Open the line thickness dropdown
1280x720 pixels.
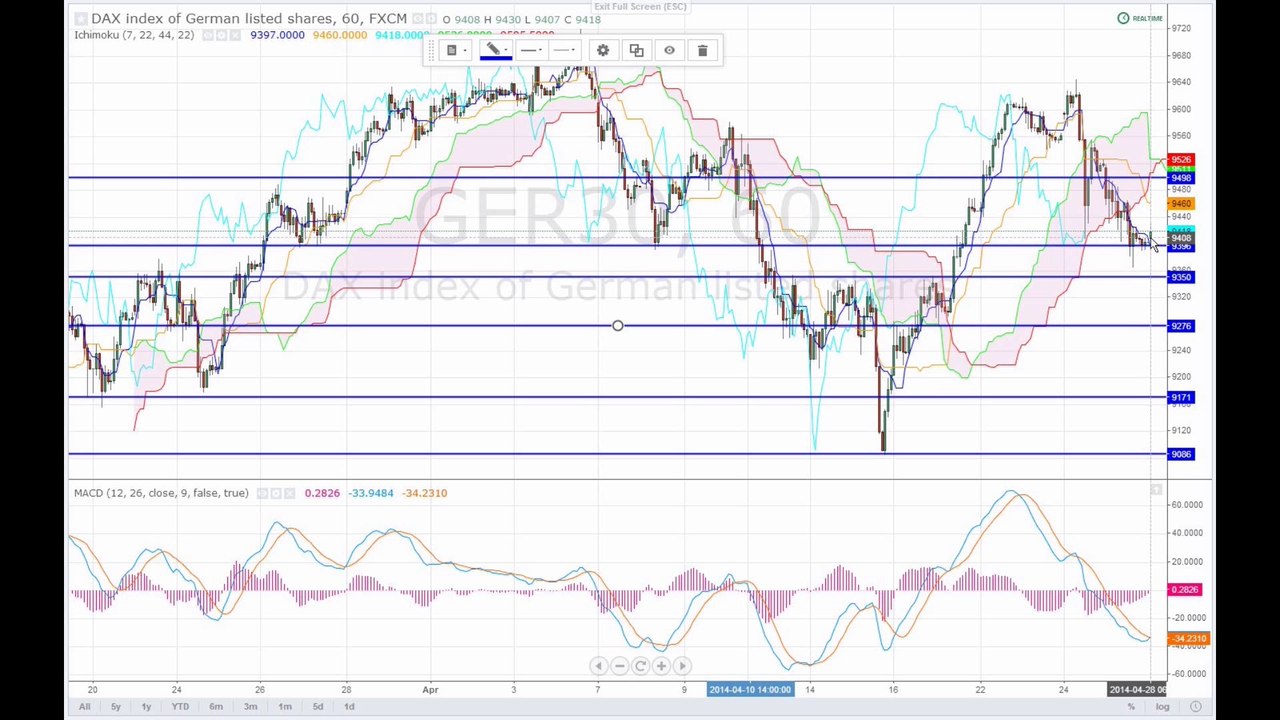tap(531, 50)
